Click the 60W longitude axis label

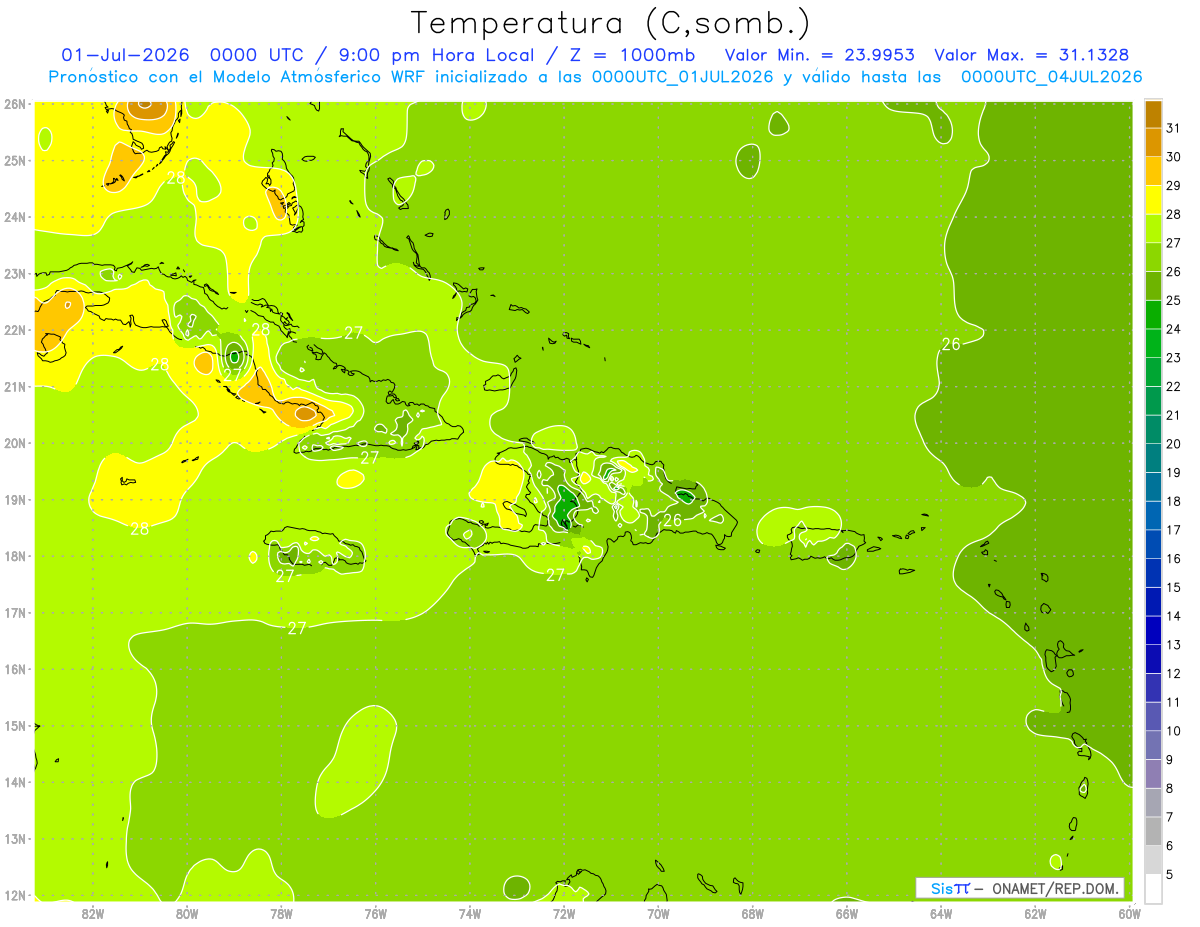click(1130, 913)
